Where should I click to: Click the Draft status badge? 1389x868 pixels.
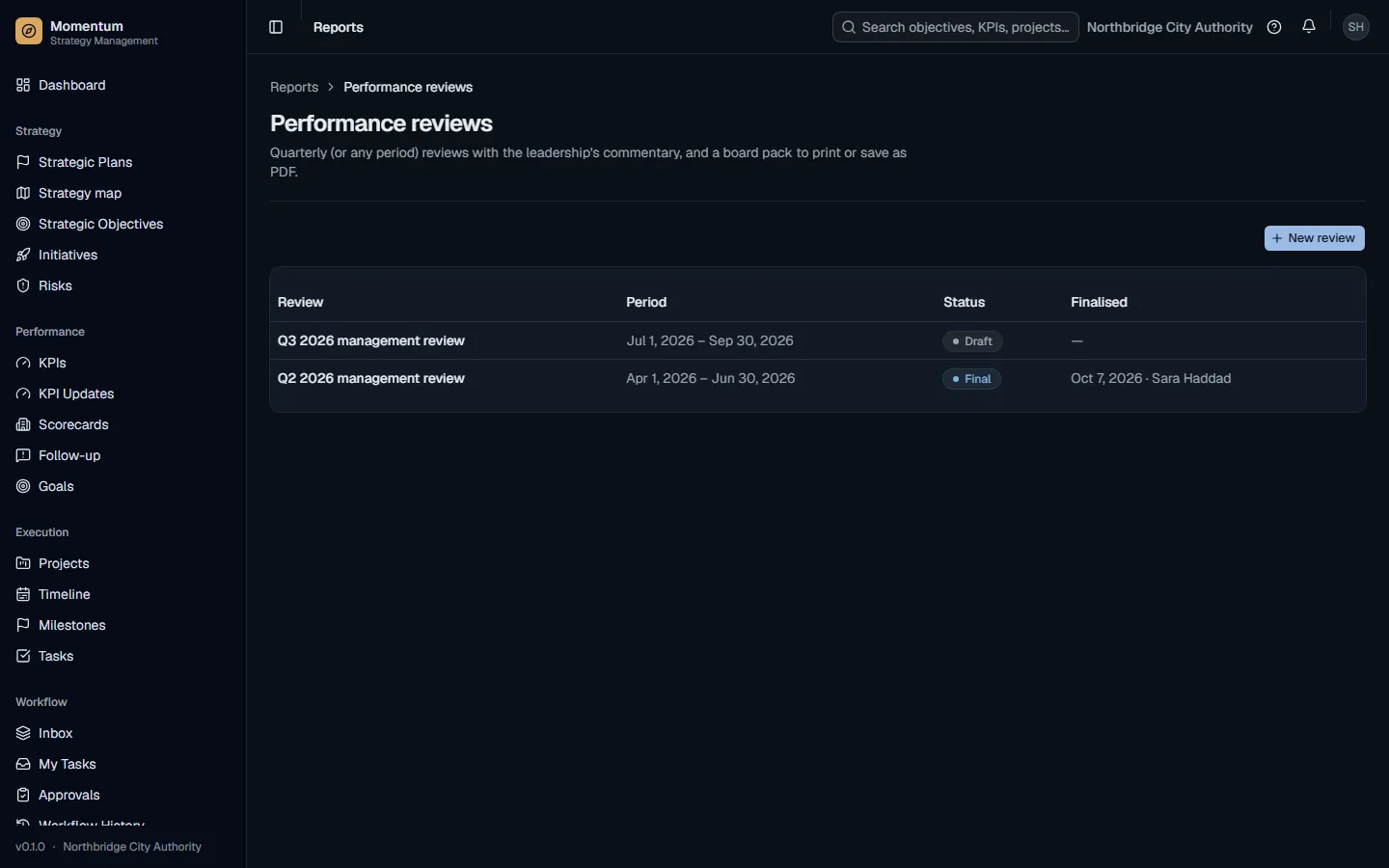click(x=972, y=341)
